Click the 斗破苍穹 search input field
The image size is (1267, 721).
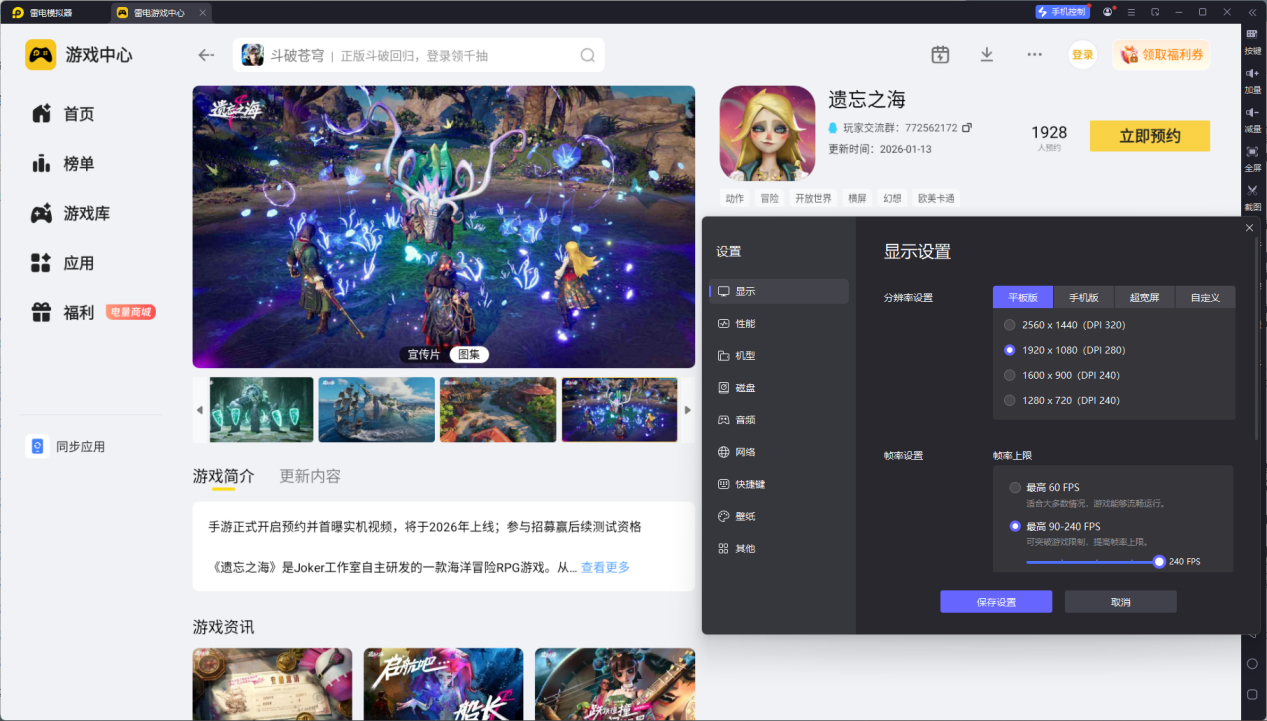click(x=418, y=55)
